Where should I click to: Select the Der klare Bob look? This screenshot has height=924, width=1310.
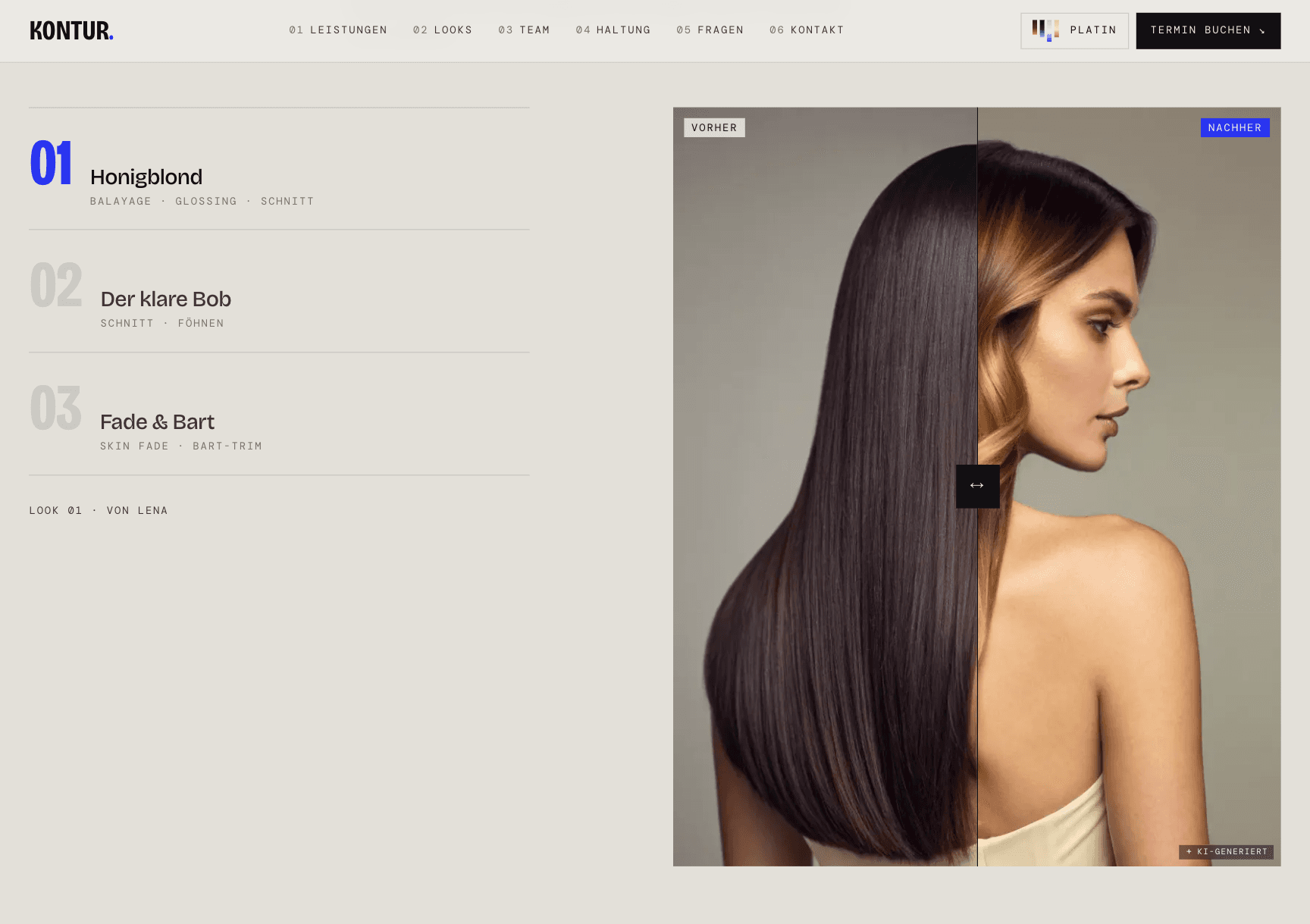tap(279, 291)
